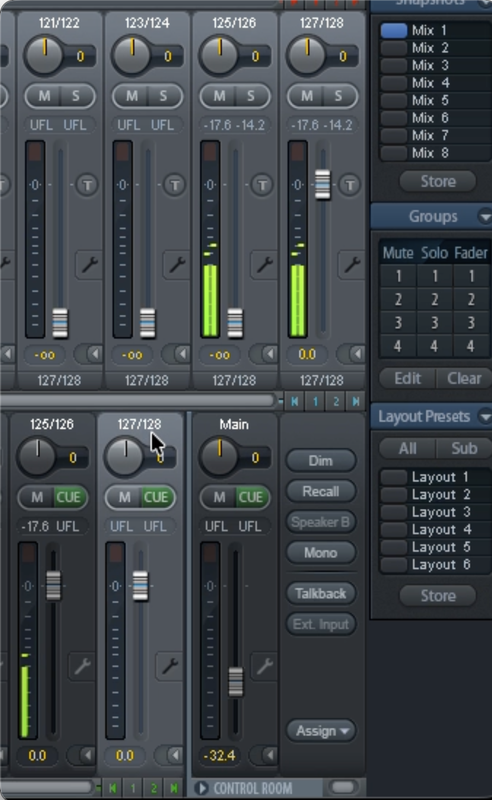Jump to first page with green skip-back icon
This screenshot has height=800, width=492.
click(113, 788)
